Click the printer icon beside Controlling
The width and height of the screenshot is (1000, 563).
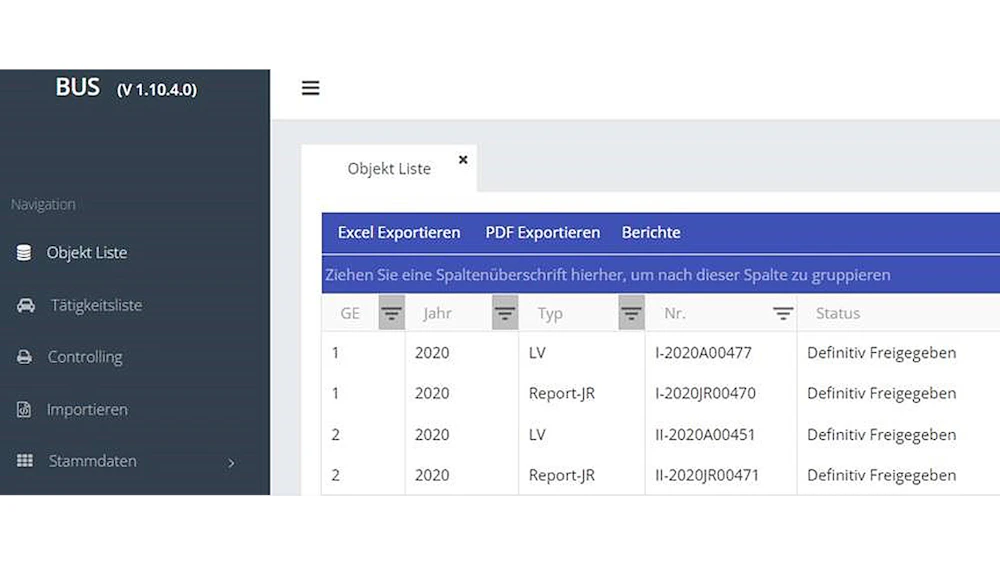(x=25, y=357)
